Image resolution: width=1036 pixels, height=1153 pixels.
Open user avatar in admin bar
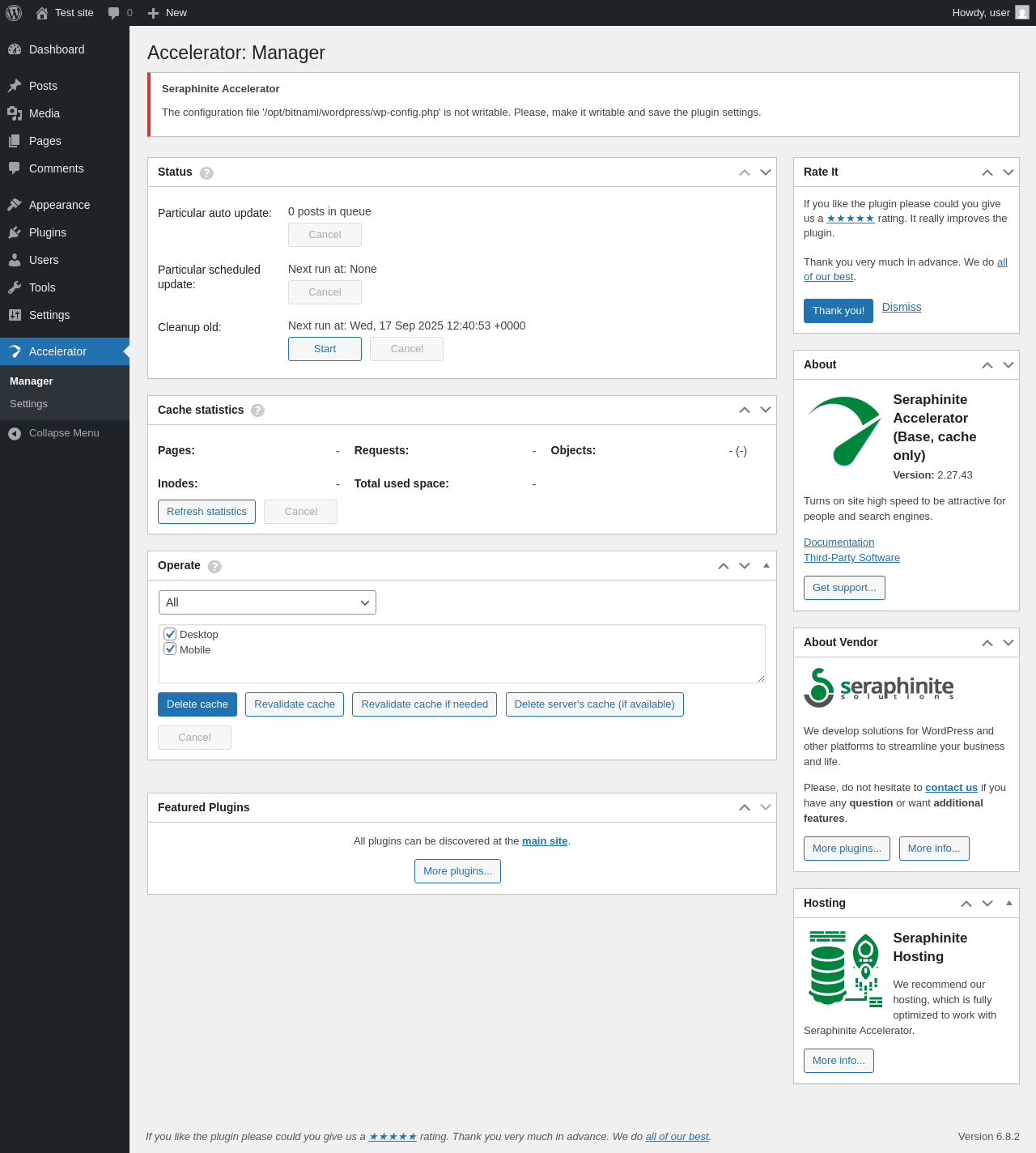coord(1022,13)
